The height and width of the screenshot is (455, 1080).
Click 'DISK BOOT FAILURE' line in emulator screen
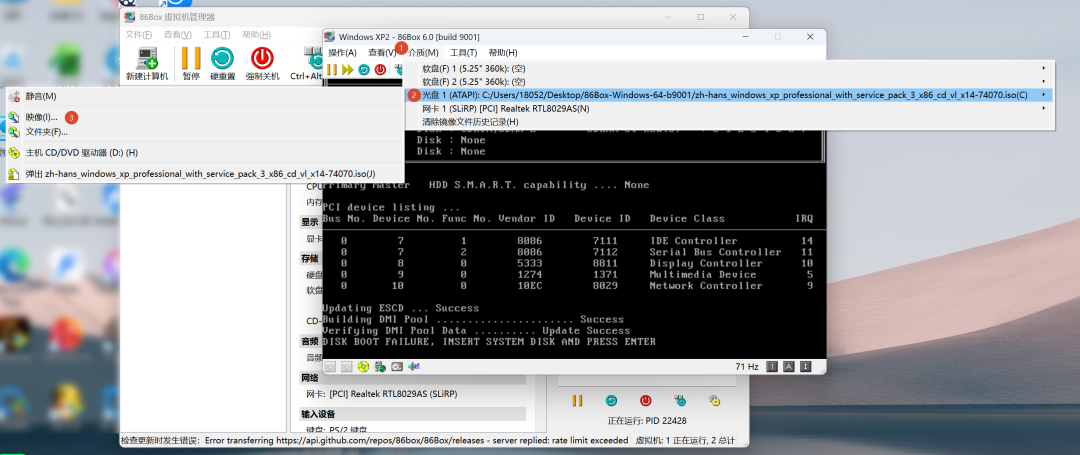coord(489,342)
